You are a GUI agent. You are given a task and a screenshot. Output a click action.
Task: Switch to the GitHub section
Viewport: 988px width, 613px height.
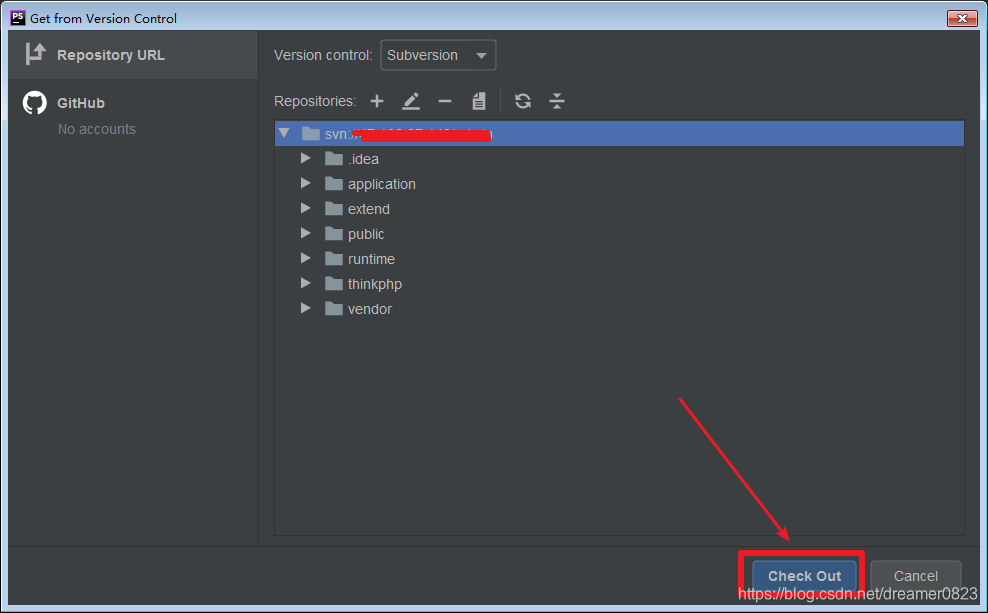coord(81,102)
